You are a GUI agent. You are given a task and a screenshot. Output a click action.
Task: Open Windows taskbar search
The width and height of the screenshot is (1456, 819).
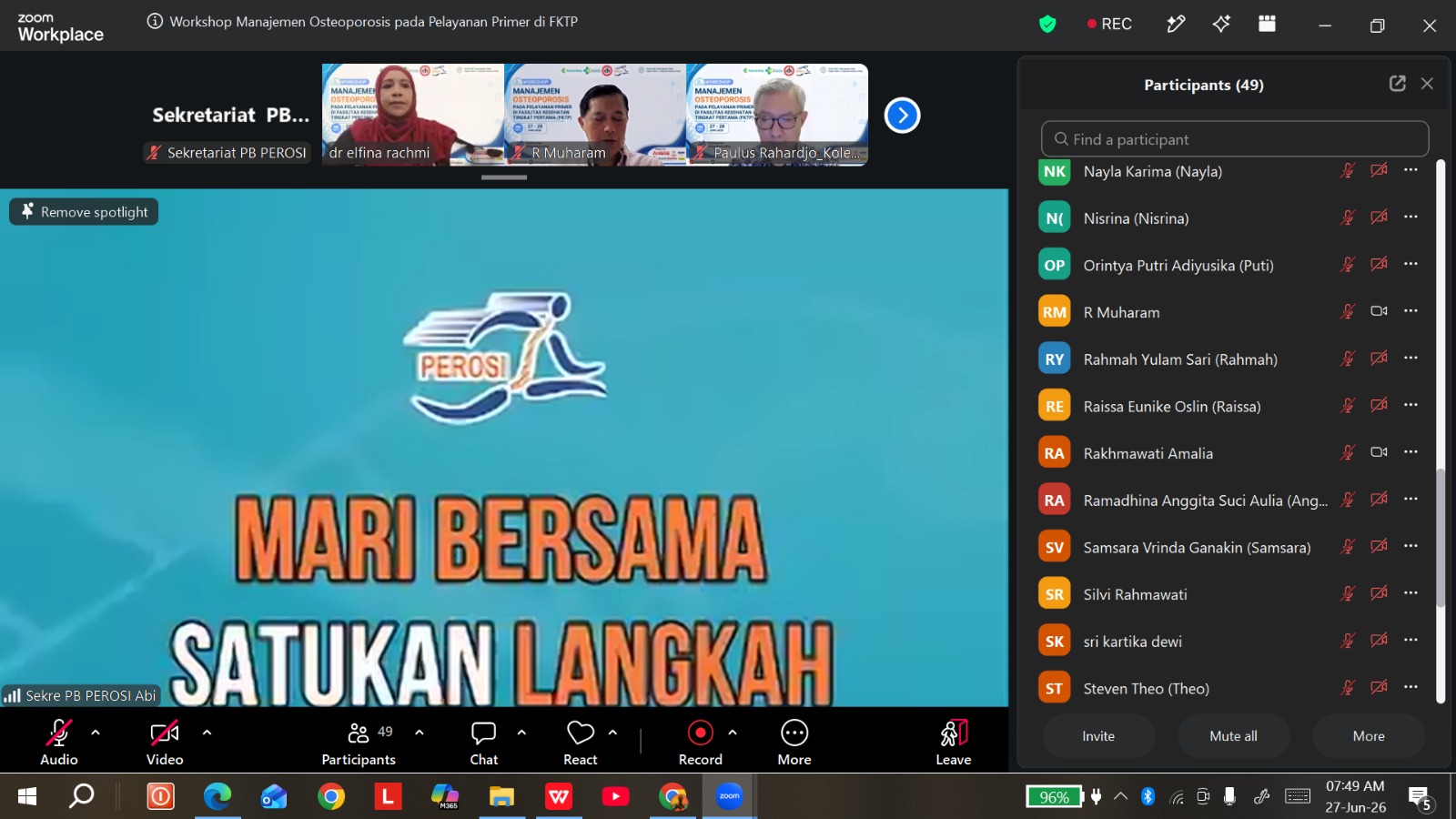pyautogui.click(x=82, y=797)
